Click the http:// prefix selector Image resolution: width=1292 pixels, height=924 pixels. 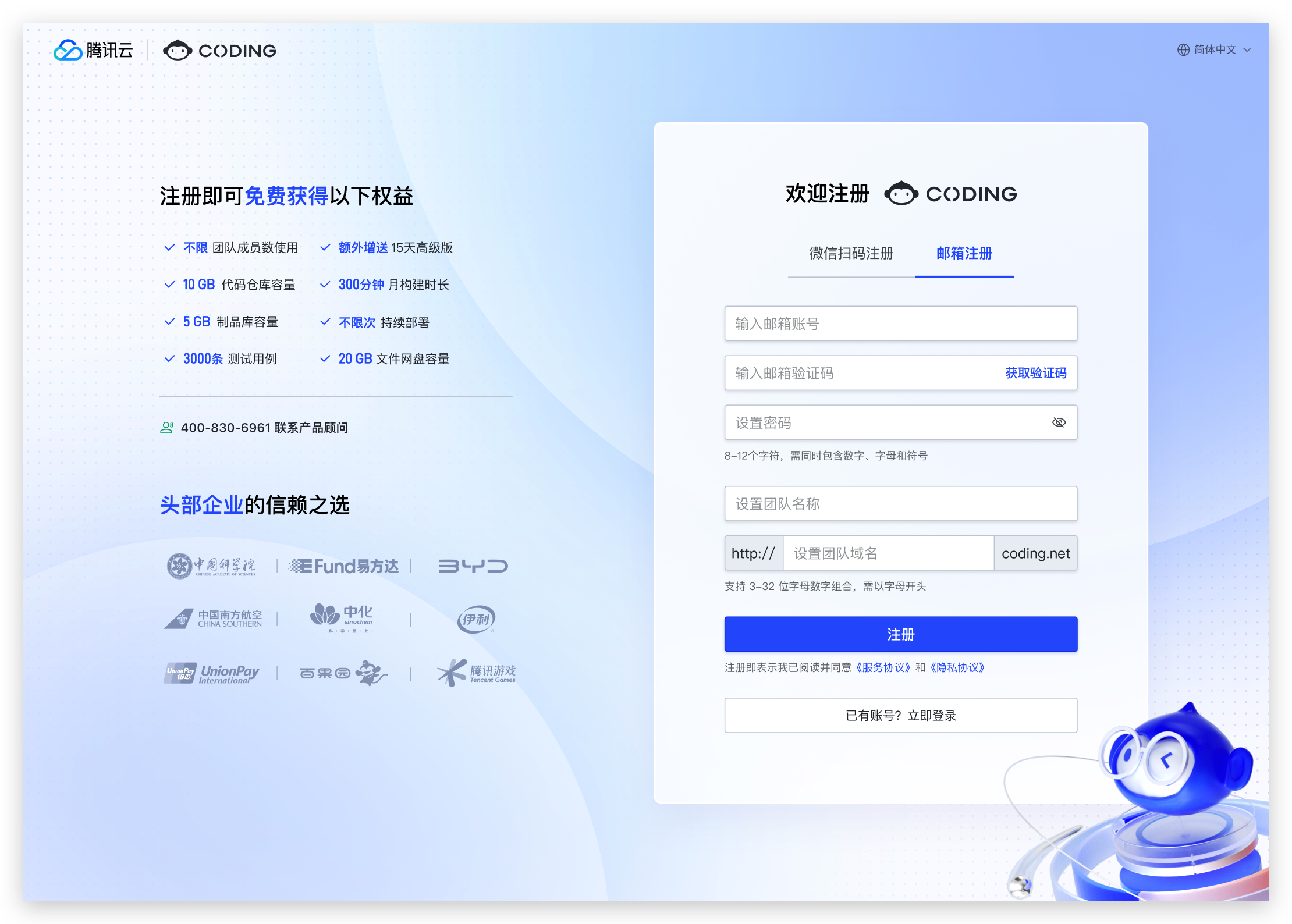pos(753,553)
